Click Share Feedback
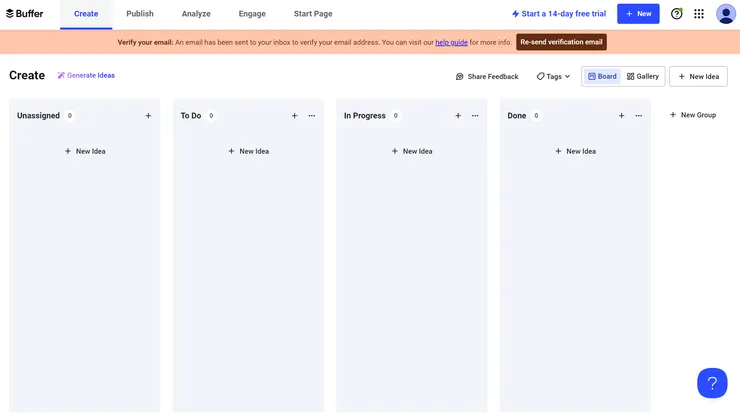The image size is (740, 413). [x=487, y=76]
